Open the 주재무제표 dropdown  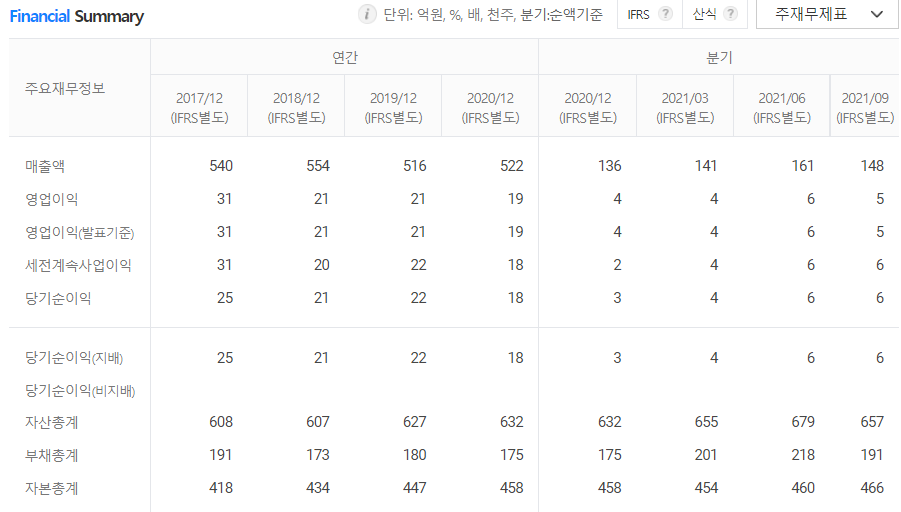tap(827, 14)
